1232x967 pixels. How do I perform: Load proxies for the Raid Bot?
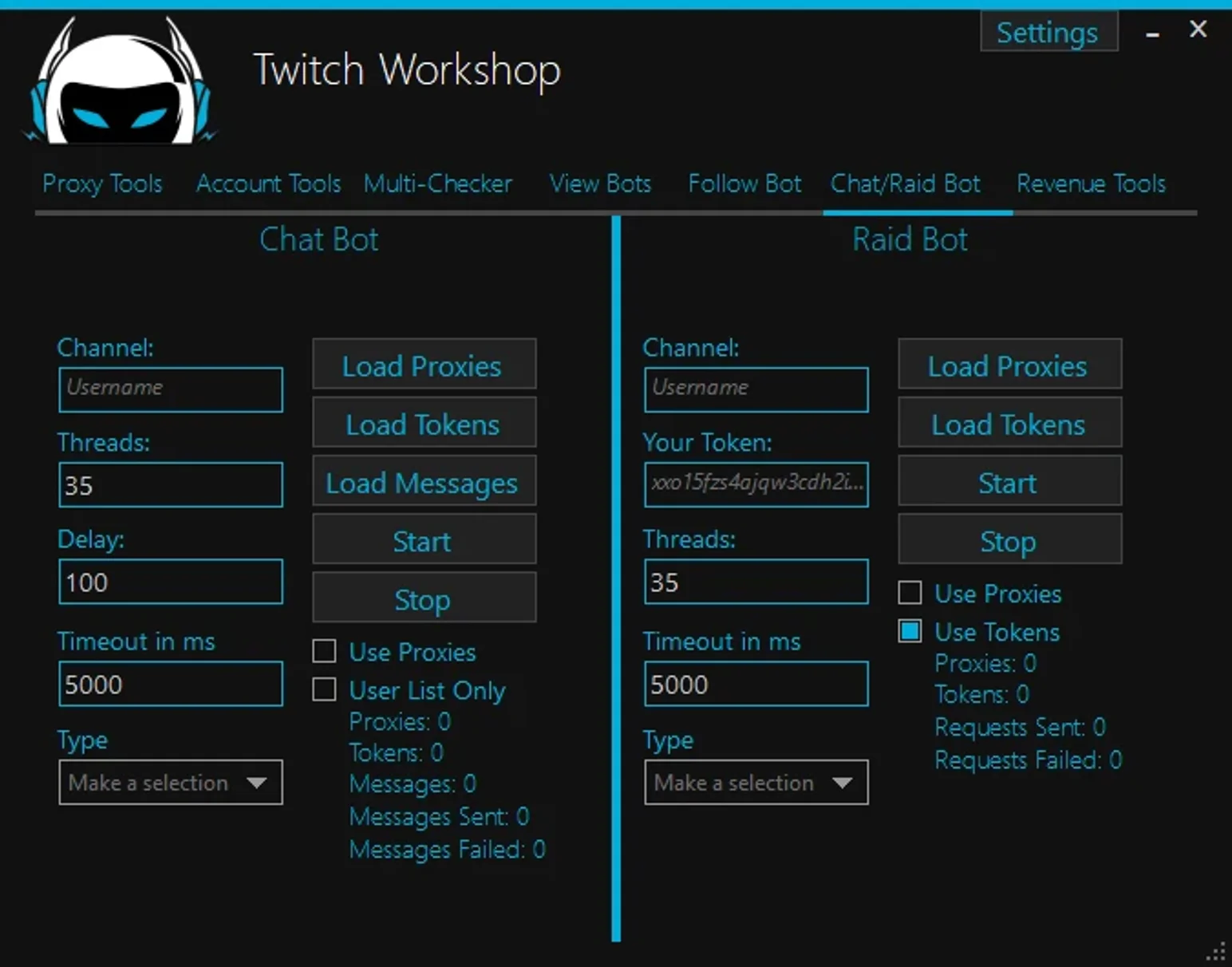click(1009, 365)
